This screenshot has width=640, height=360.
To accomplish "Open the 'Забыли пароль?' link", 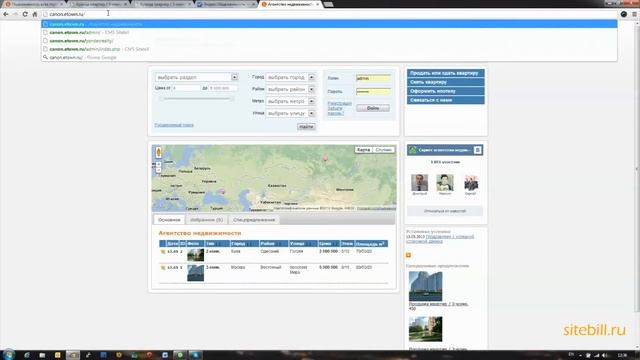I will tap(336, 111).
